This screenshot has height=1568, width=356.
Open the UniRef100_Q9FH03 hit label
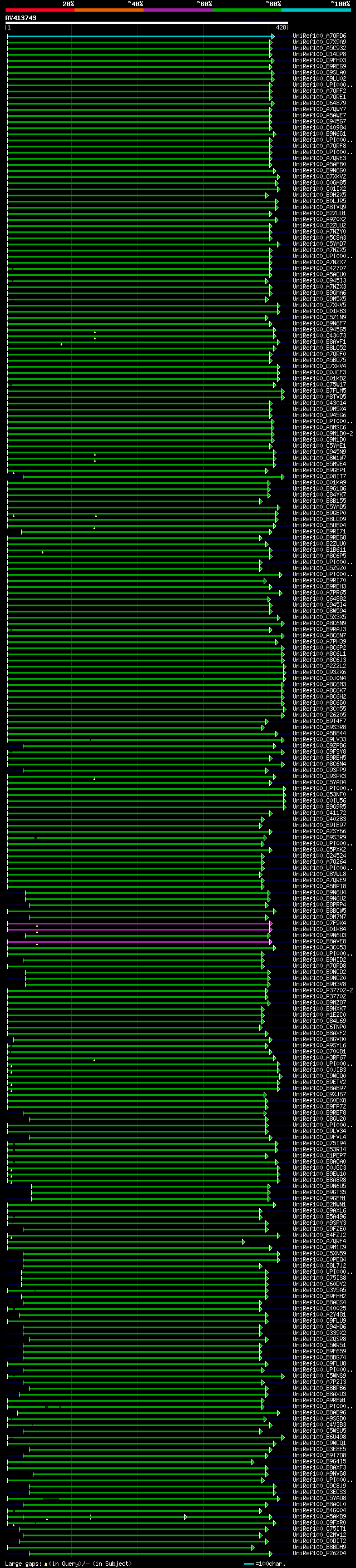coord(319,61)
